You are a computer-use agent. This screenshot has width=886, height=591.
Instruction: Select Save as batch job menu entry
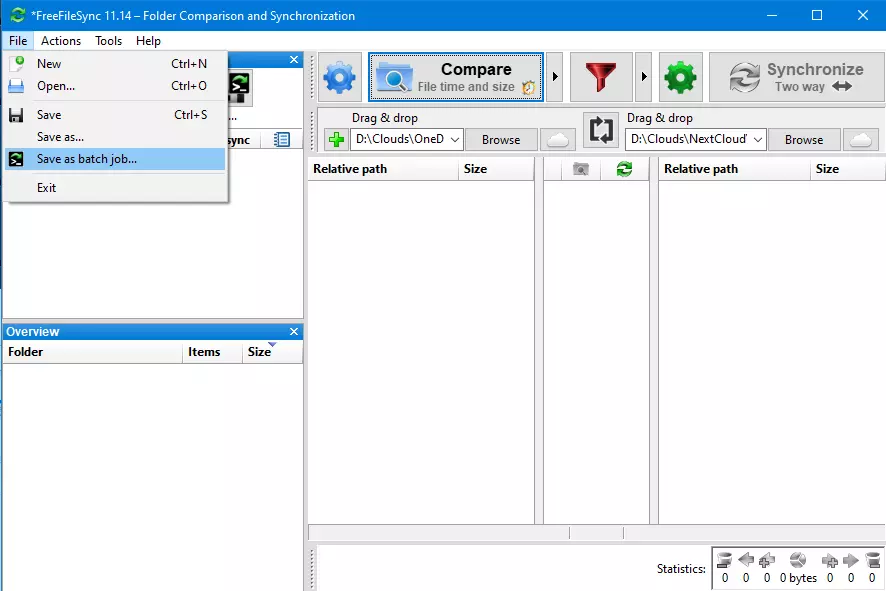point(87,159)
